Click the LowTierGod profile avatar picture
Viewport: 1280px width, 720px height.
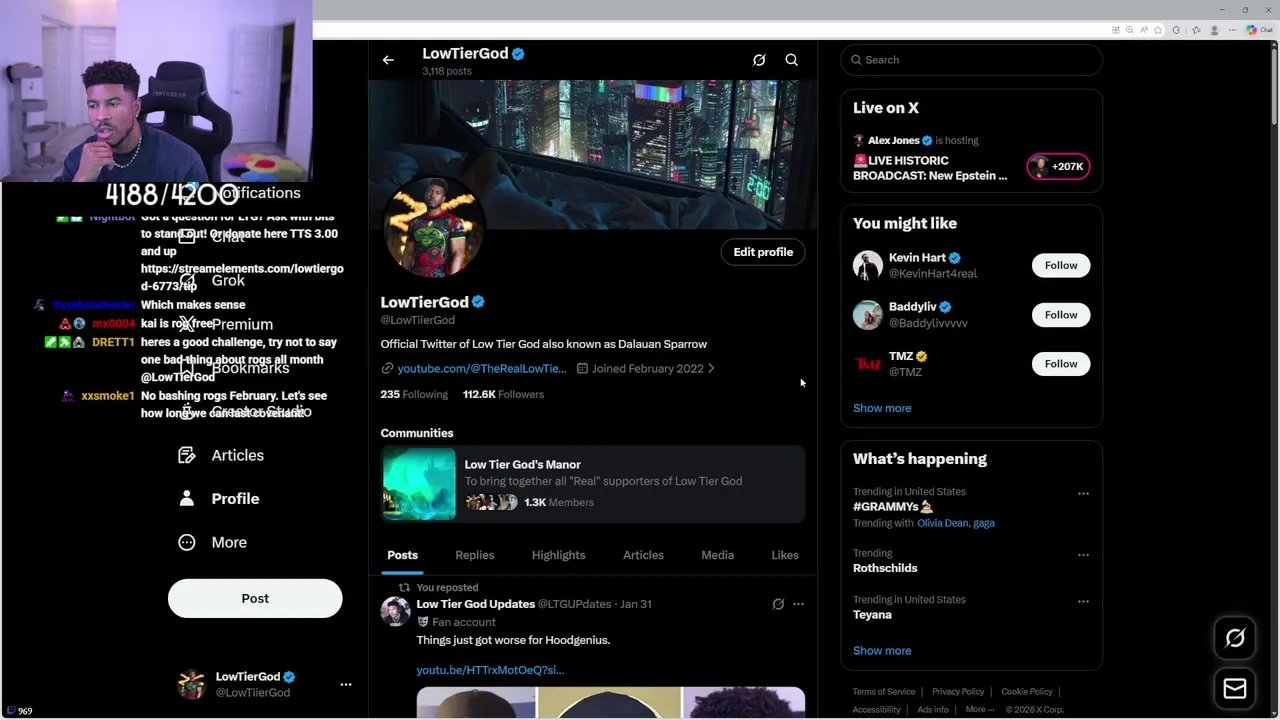point(433,228)
